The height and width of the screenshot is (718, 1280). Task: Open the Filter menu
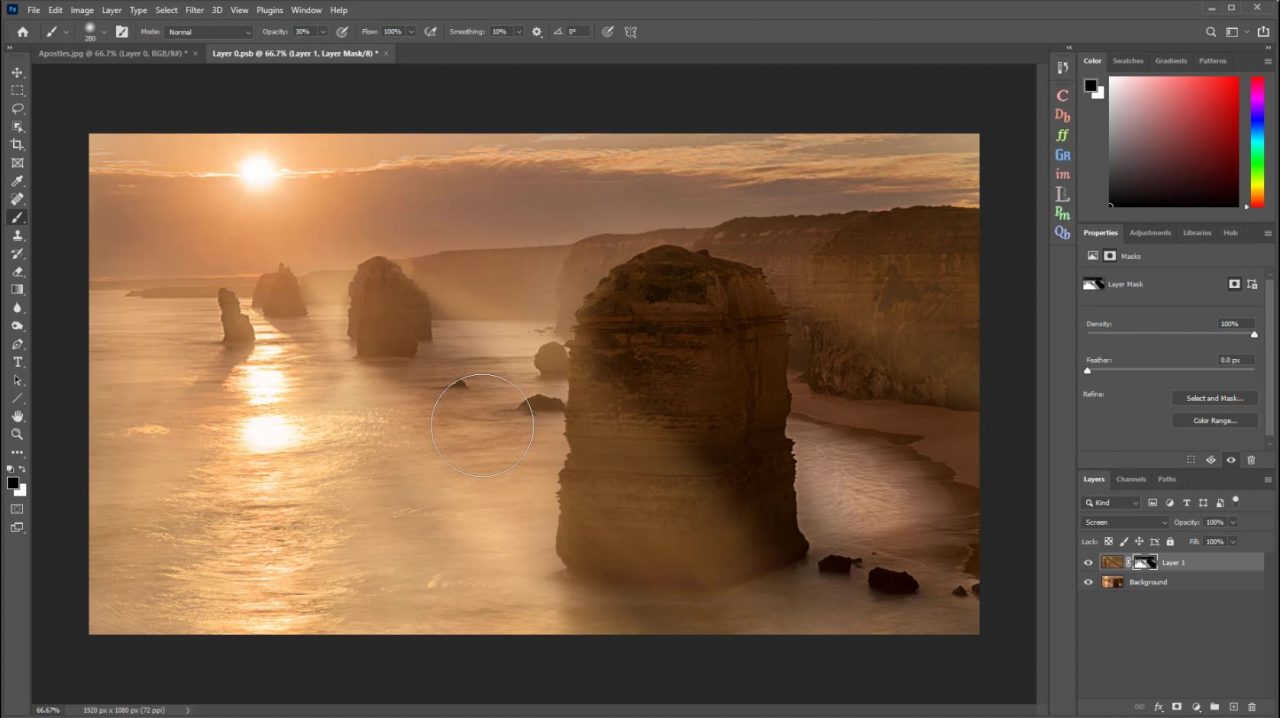pos(194,10)
